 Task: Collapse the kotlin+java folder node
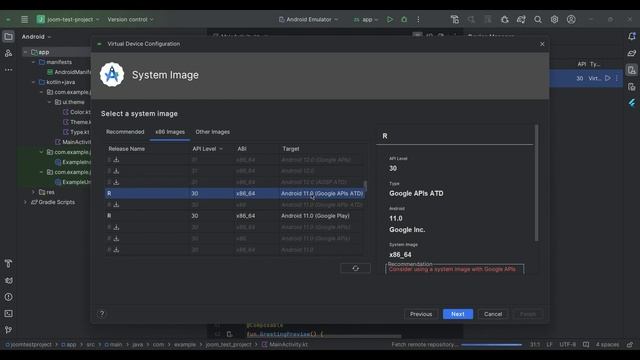pyautogui.click(x=33, y=82)
